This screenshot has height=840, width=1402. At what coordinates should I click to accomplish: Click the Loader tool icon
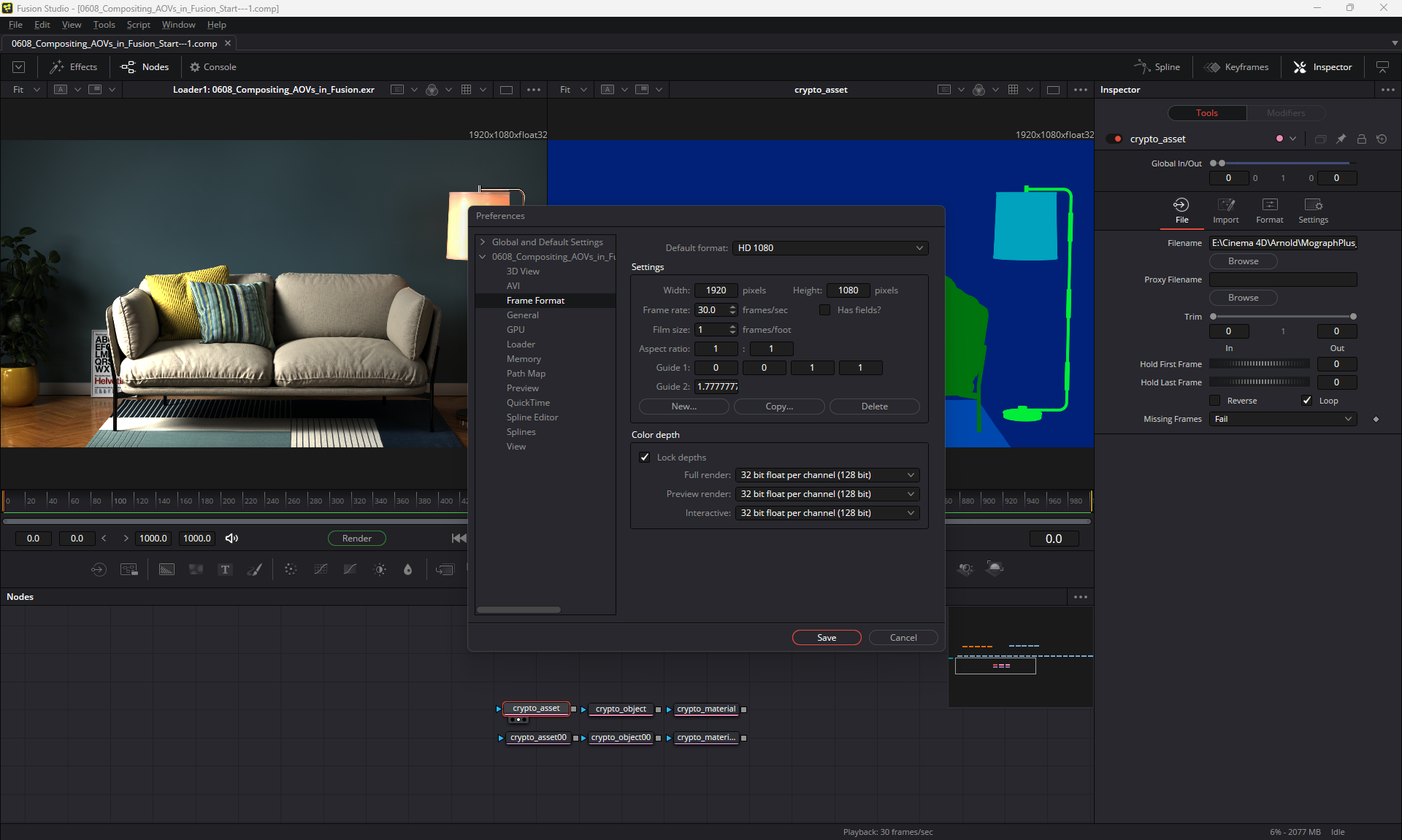click(99, 570)
